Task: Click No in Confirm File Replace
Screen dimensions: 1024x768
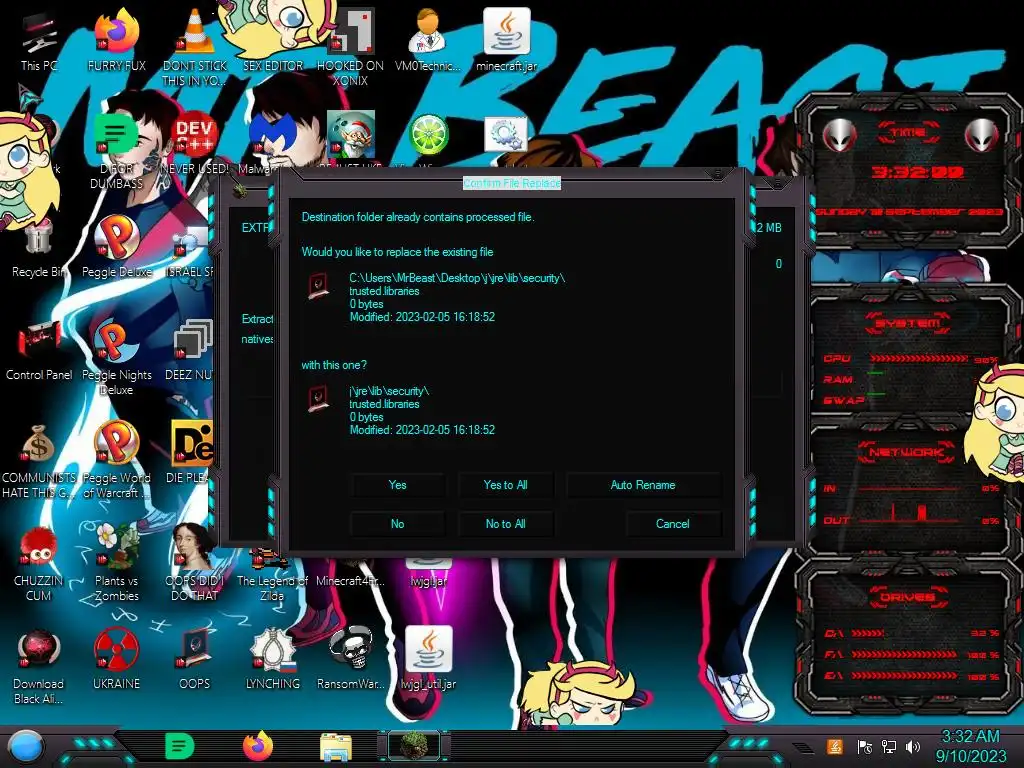Action: tap(397, 524)
